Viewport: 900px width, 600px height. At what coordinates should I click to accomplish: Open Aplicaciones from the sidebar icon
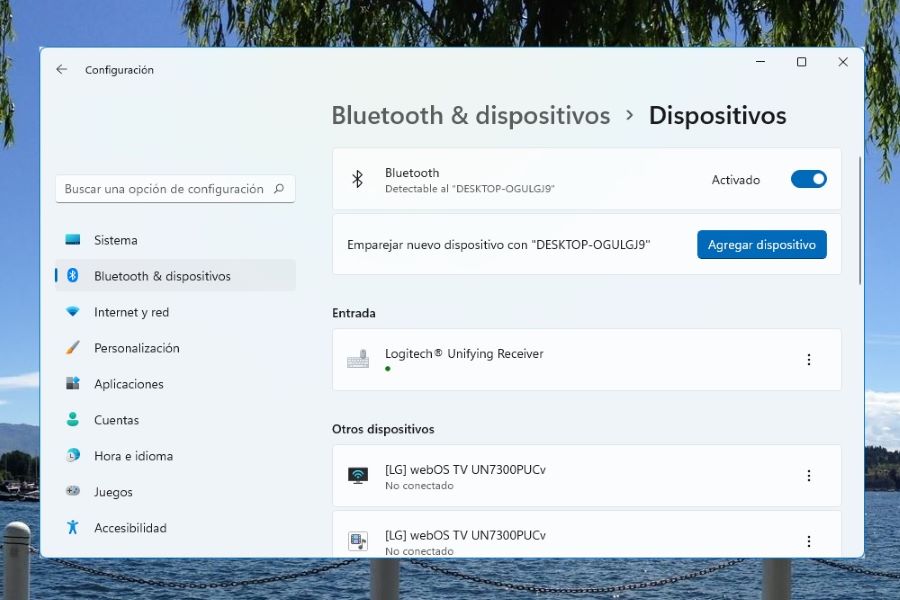tap(73, 384)
